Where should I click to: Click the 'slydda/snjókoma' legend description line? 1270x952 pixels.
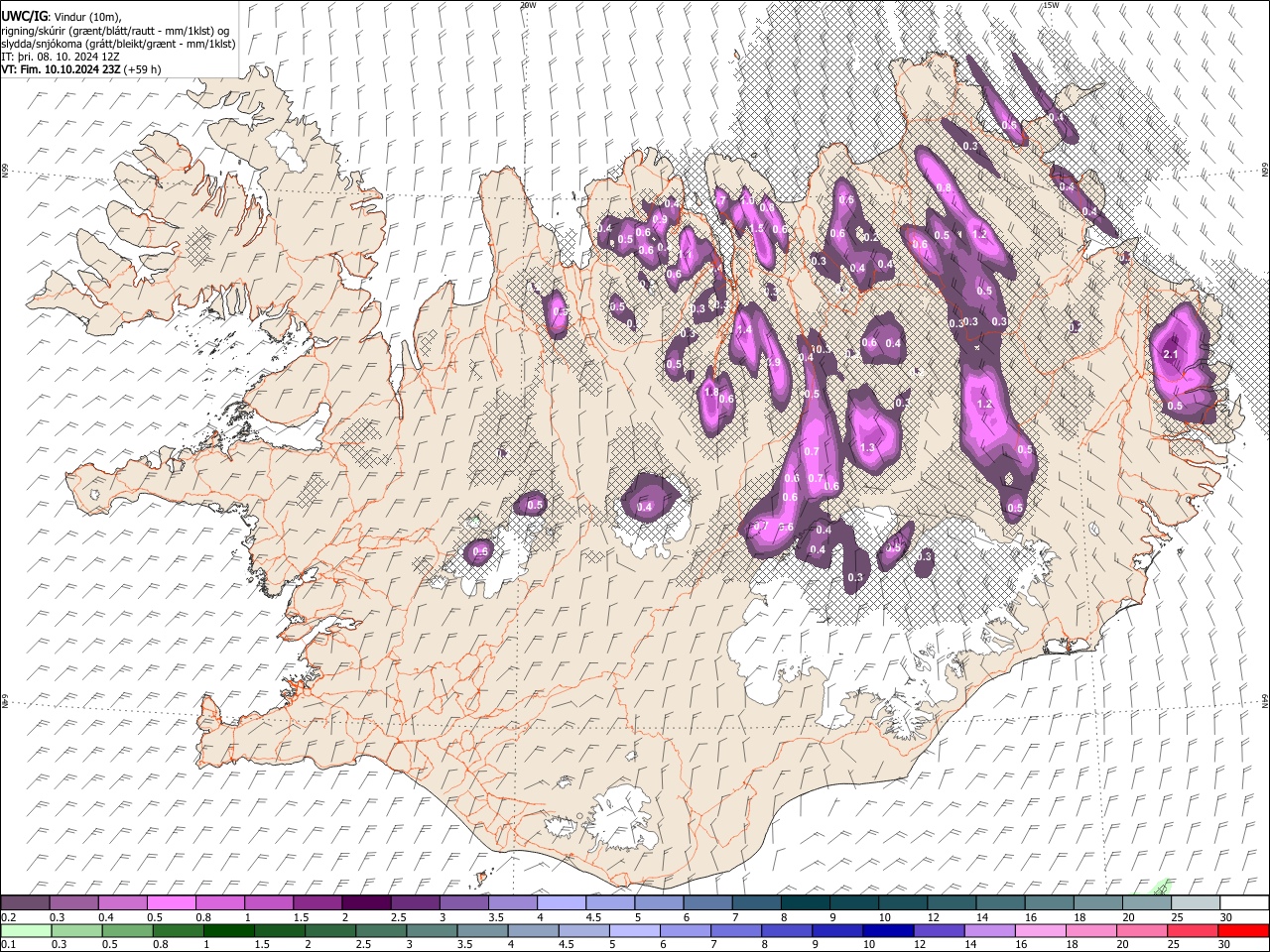click(119, 44)
